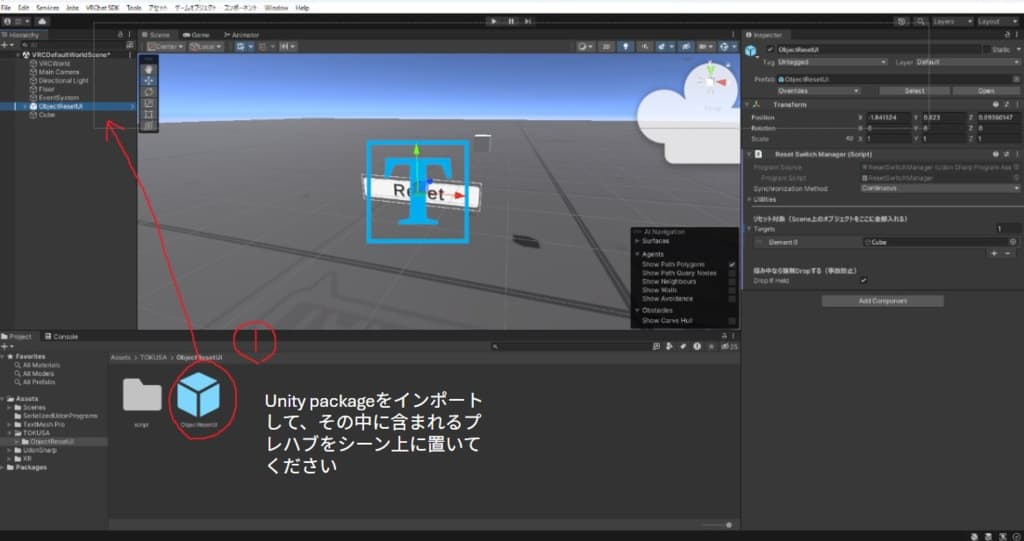Expand the ObjectResetUI hierarchy item
Viewport: 1024px width, 541px height.
[x=25, y=106]
